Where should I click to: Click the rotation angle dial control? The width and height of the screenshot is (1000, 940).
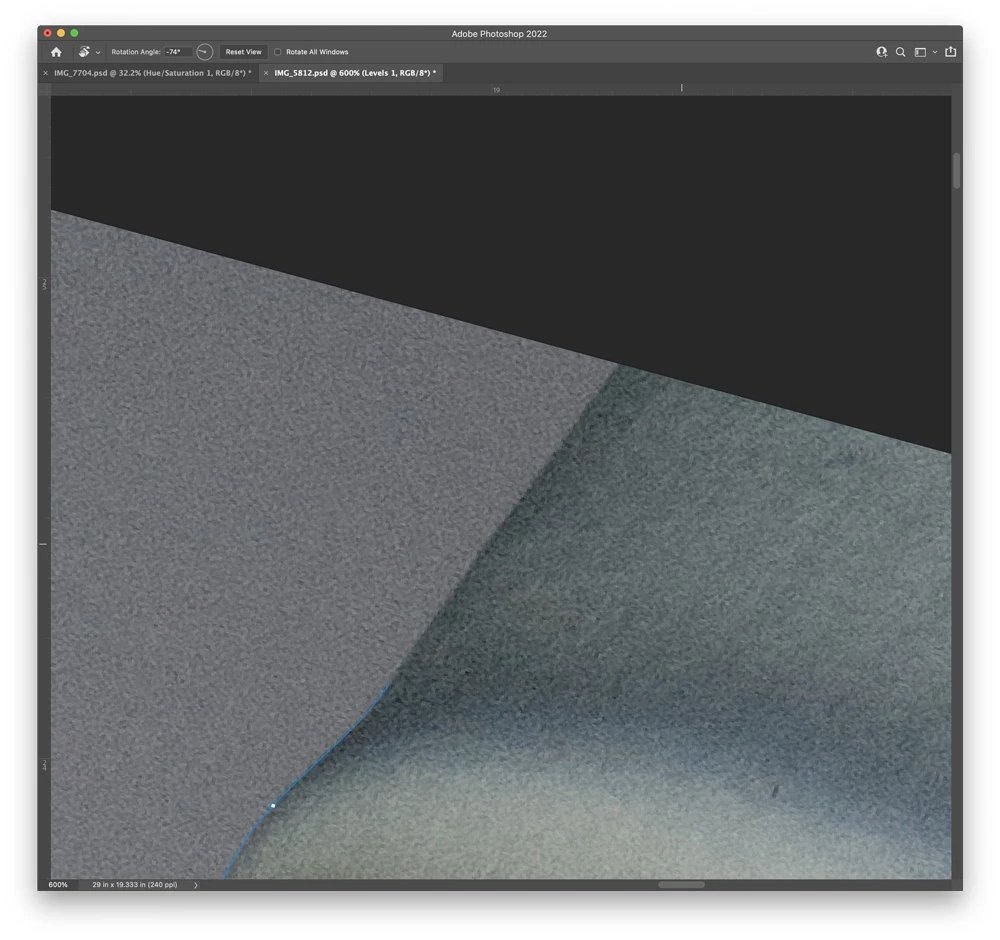[x=204, y=52]
